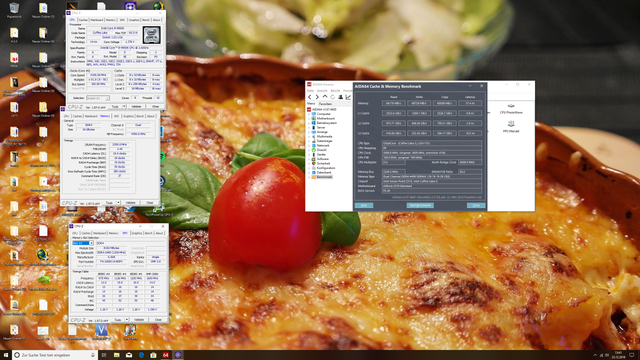Click Validate in the CPU-Z CPU window
The image size is (640, 360).
[x=136, y=107]
